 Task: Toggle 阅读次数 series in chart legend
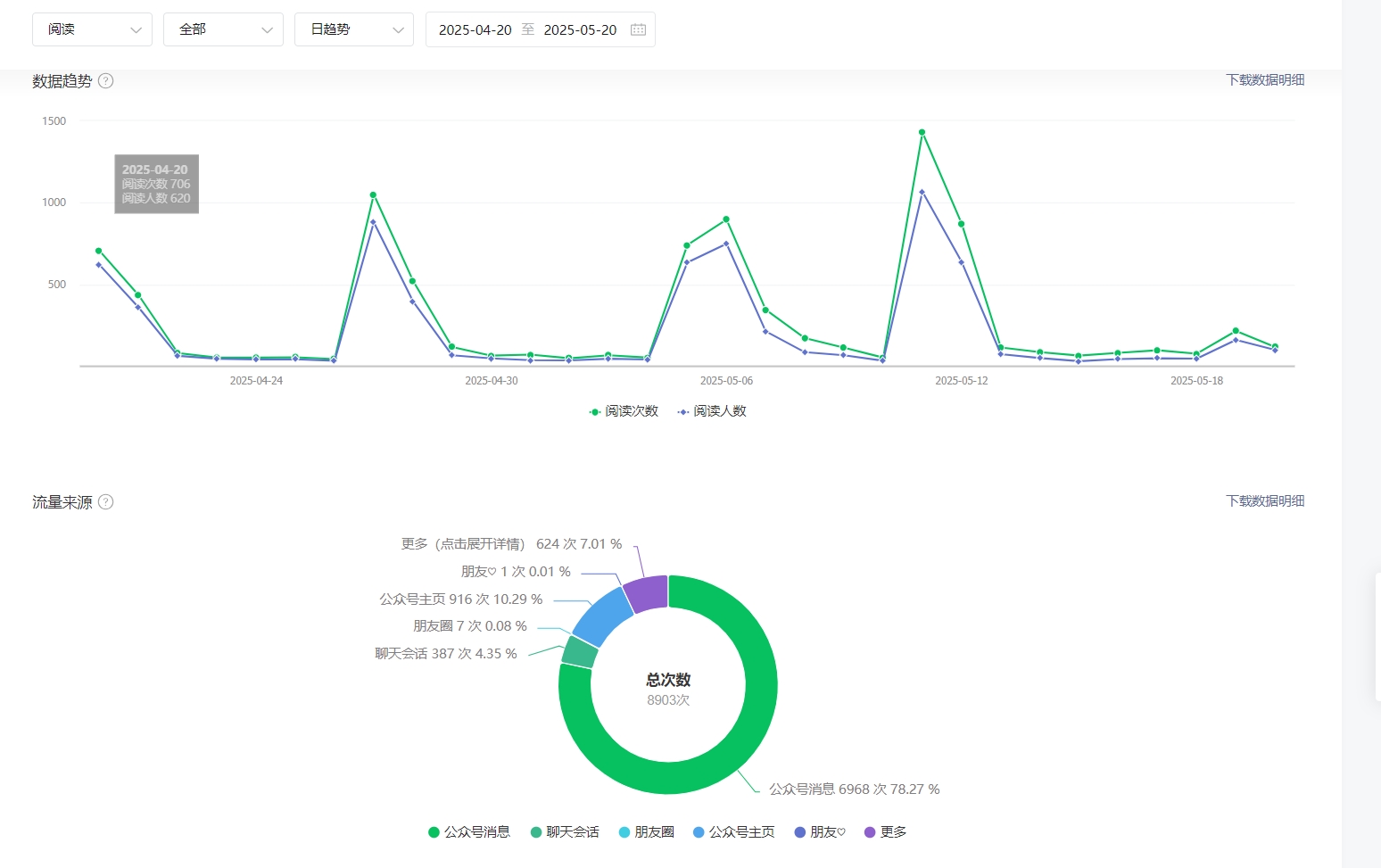point(624,411)
